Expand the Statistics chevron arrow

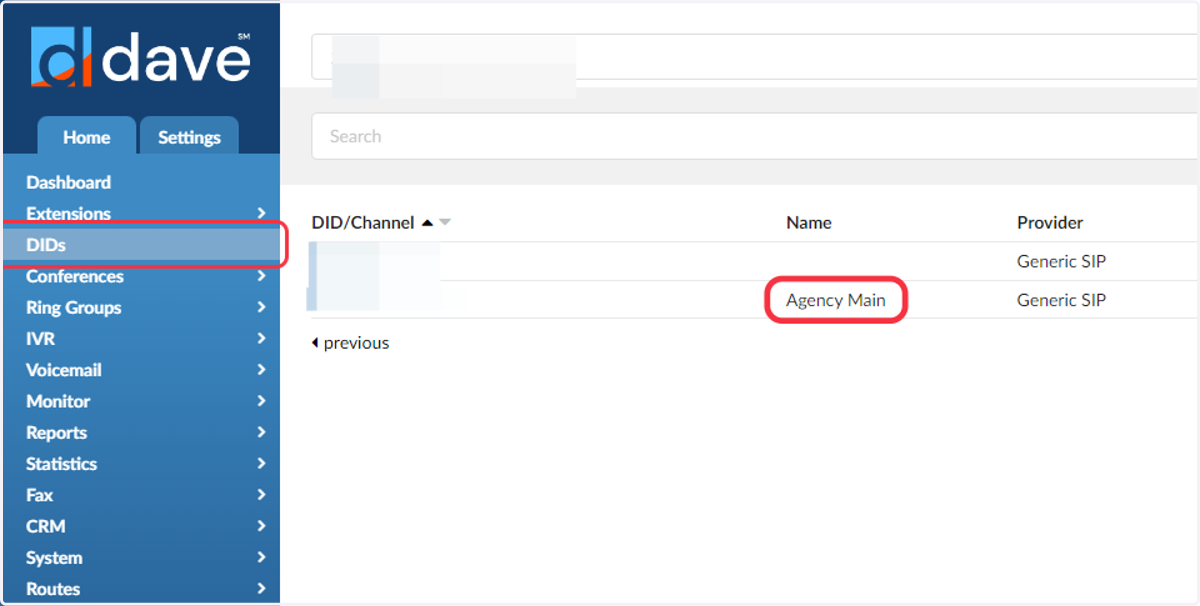click(x=261, y=464)
